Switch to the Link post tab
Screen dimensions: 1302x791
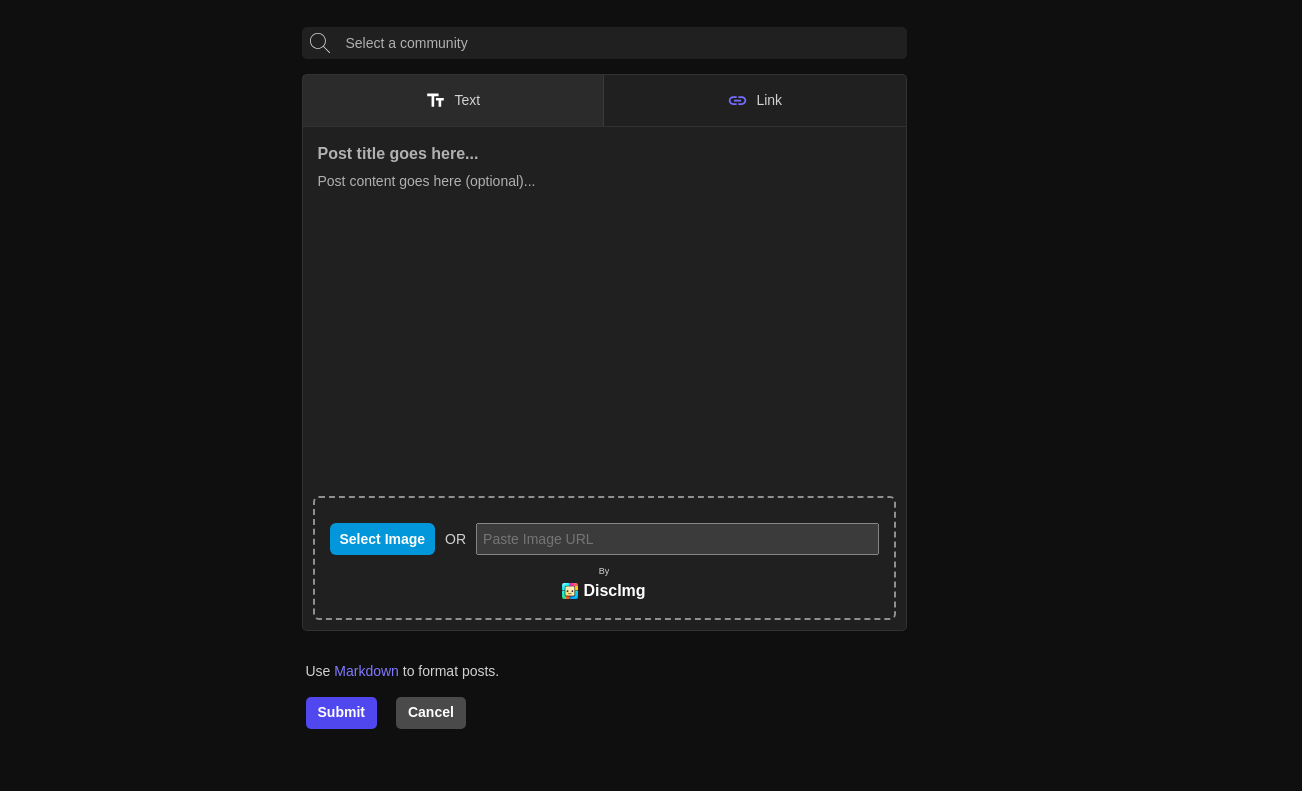[755, 100]
